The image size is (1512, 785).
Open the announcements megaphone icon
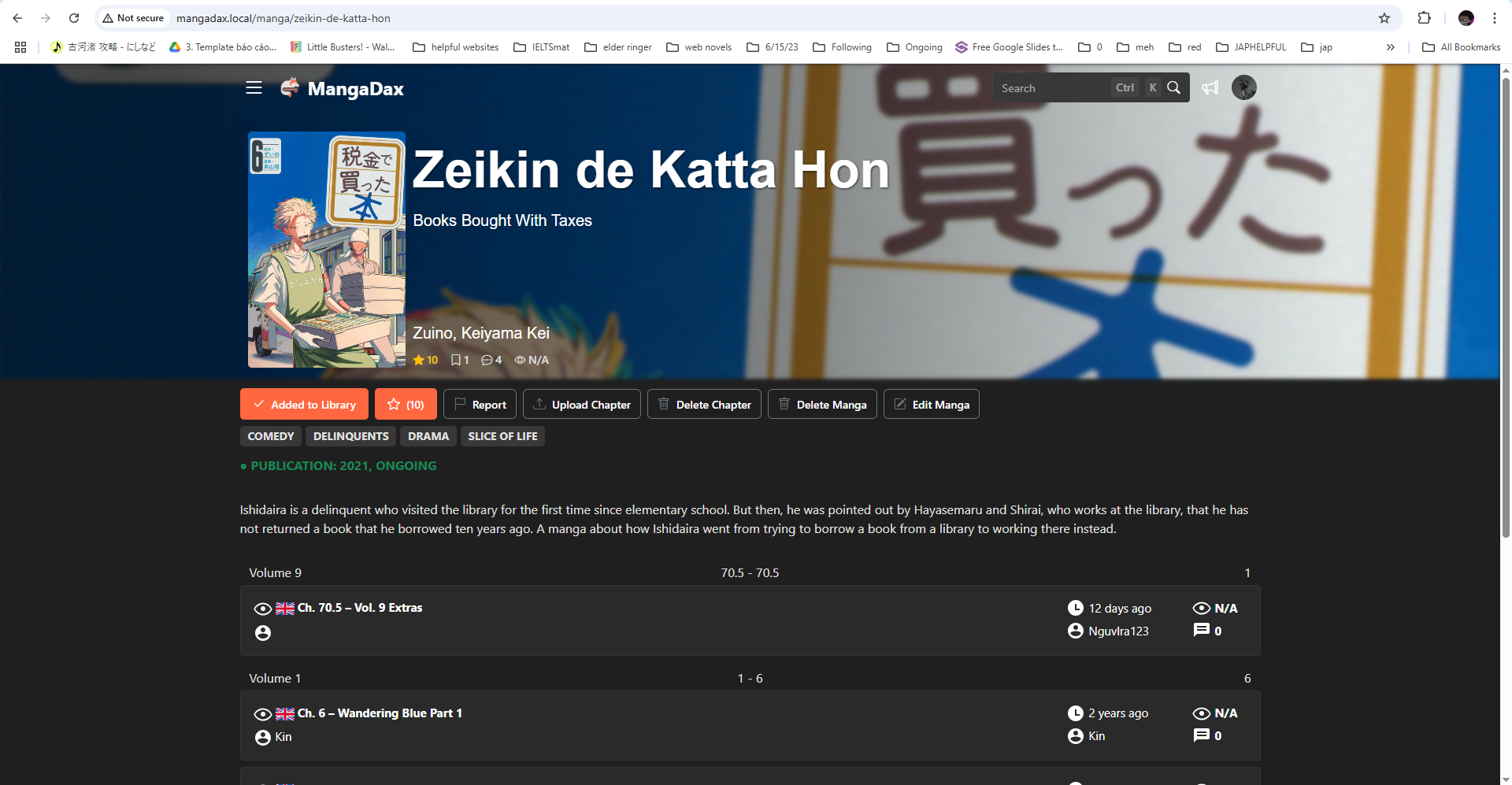coord(1210,87)
